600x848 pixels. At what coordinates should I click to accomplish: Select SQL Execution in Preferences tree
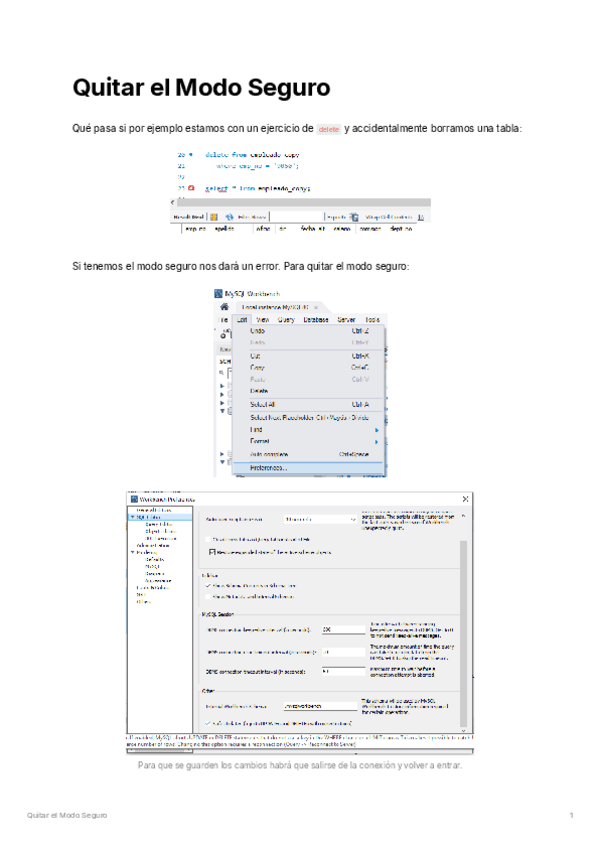161,538
